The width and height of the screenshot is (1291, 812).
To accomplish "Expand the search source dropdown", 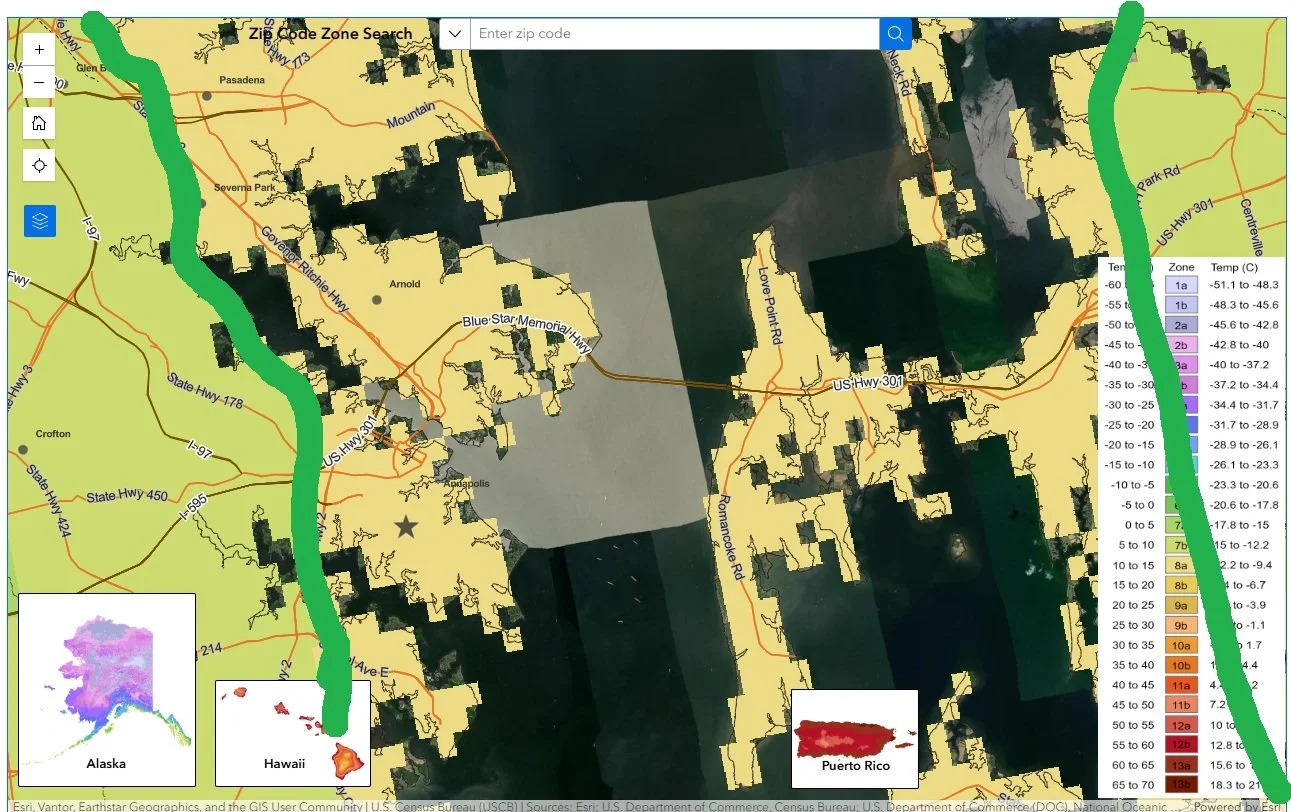I will [x=455, y=33].
